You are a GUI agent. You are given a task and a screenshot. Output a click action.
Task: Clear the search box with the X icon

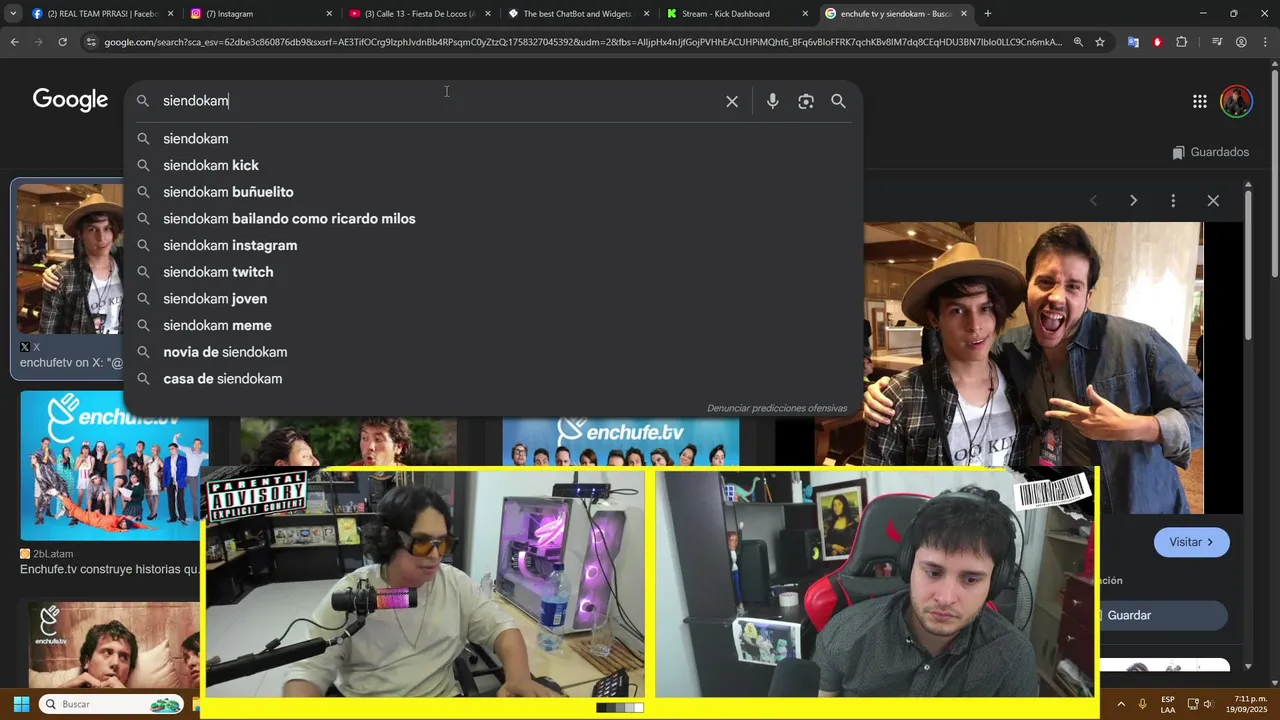point(732,101)
